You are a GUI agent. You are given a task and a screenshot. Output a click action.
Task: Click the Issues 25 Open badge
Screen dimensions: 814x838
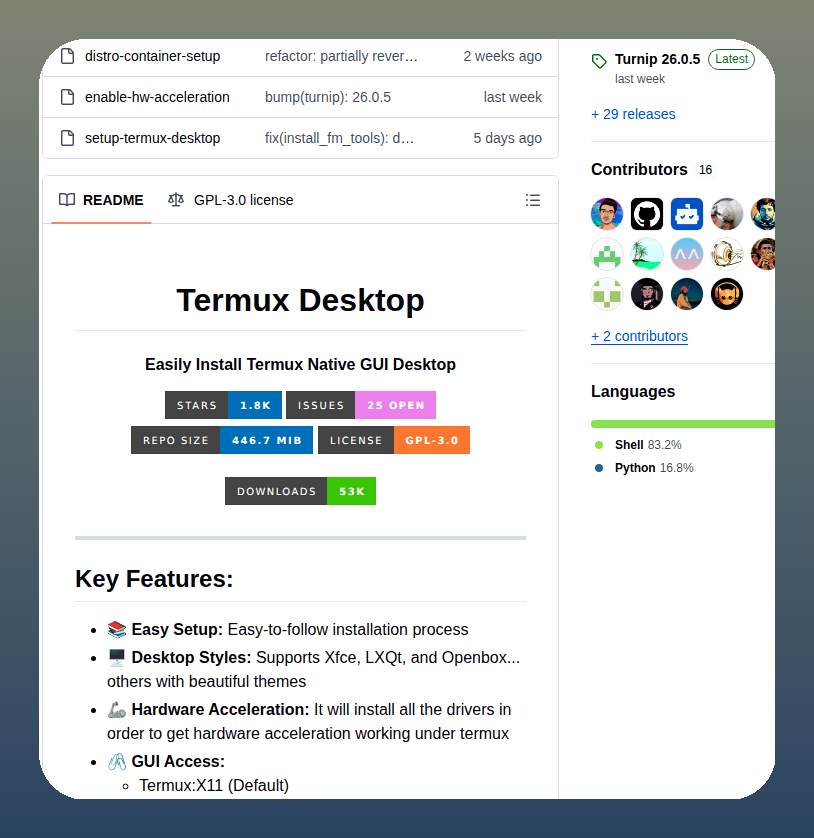point(361,405)
